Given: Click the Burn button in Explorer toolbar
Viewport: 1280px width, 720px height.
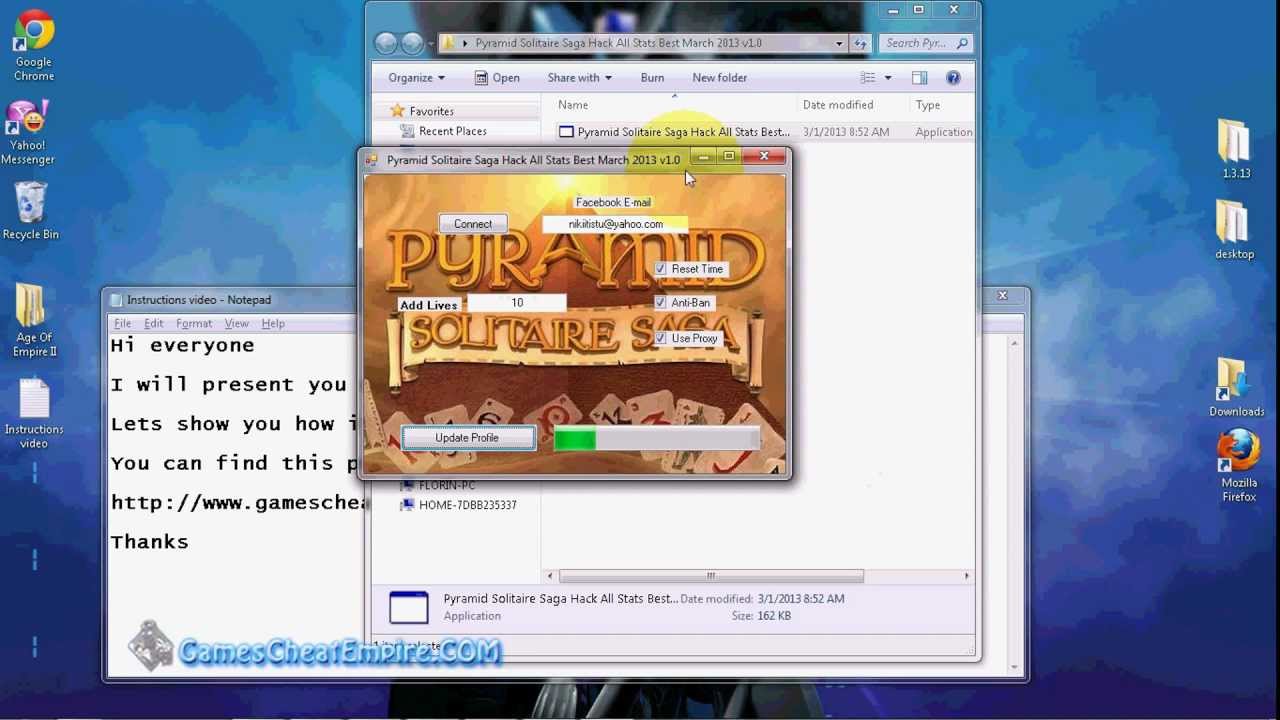Looking at the screenshot, I should pos(652,78).
